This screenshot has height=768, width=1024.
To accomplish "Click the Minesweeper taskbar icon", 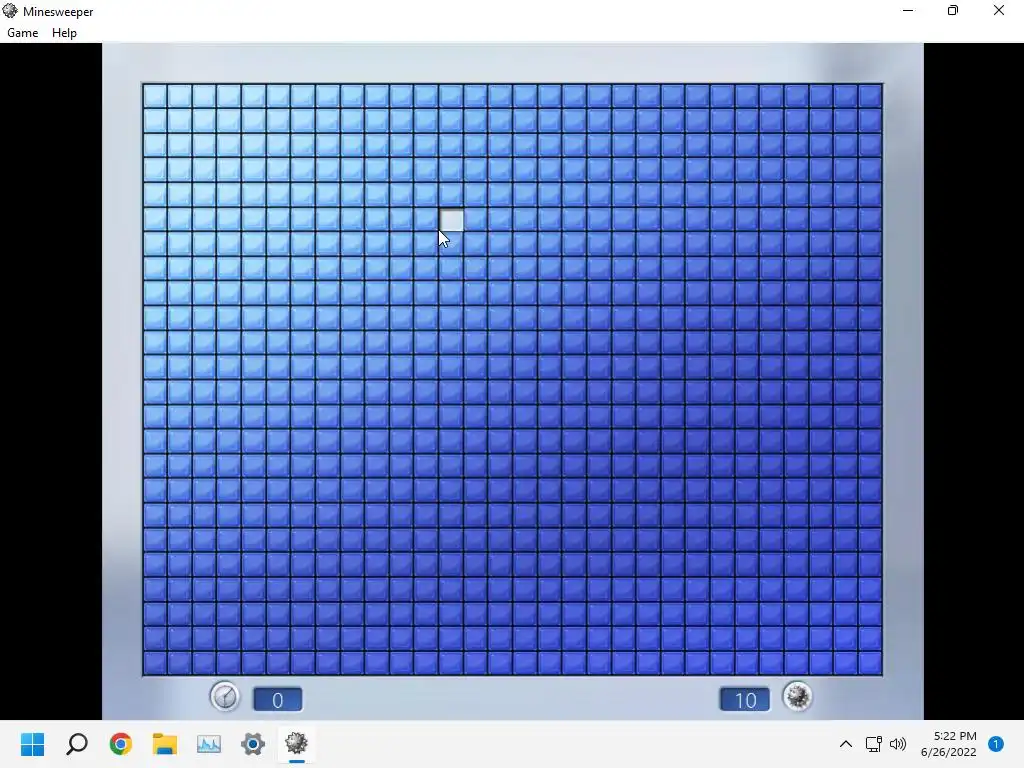I will [x=296, y=744].
